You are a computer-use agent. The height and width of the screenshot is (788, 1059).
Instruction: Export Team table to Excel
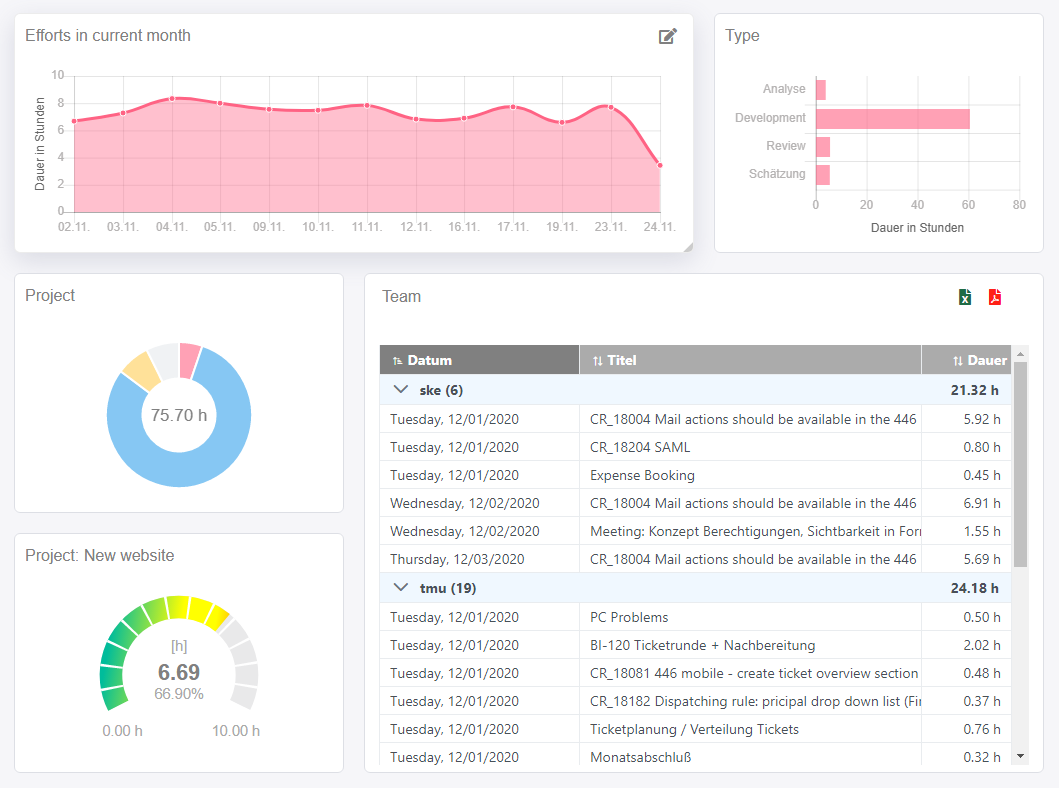[965, 297]
